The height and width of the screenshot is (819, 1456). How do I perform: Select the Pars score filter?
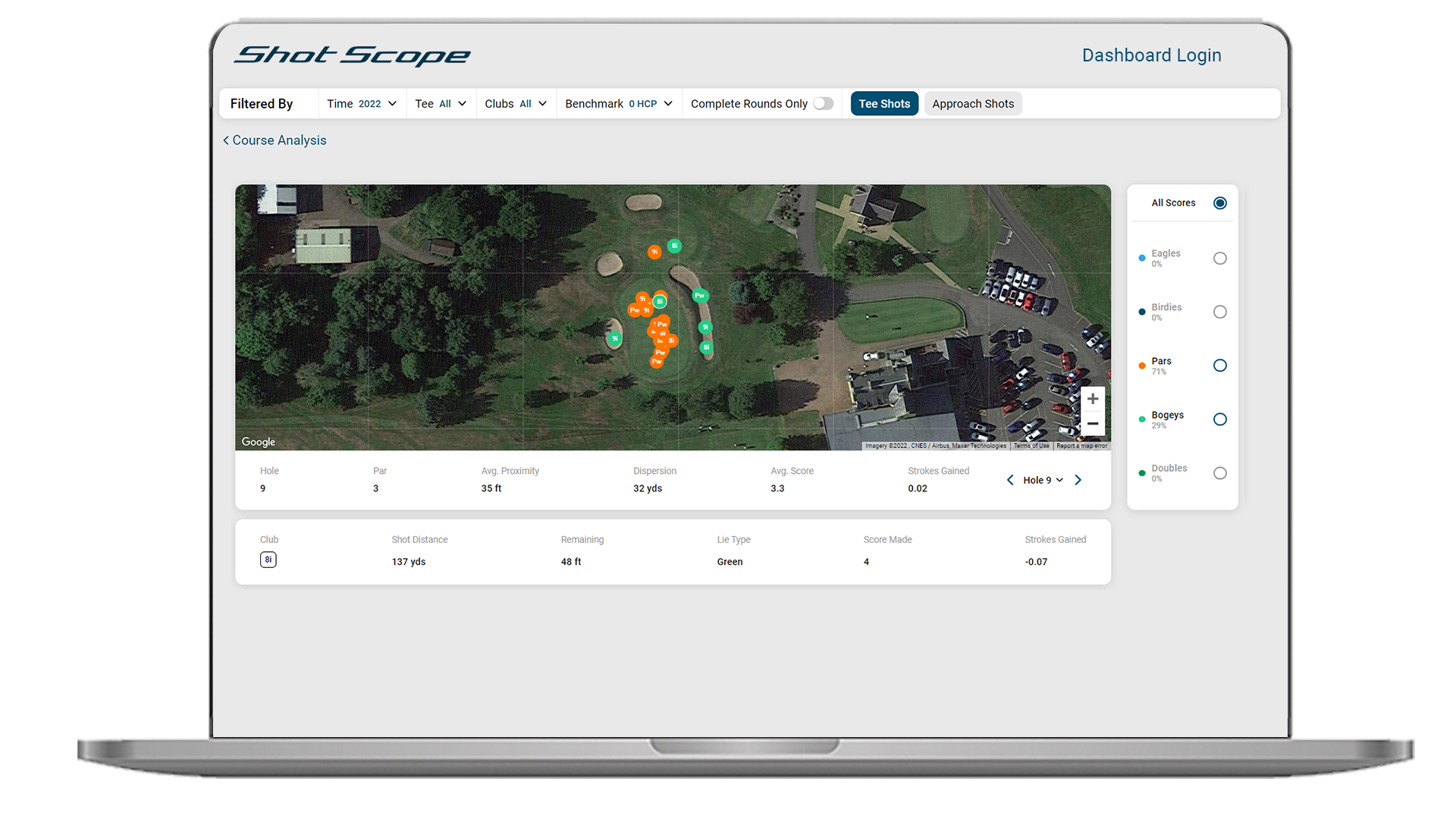click(1219, 365)
